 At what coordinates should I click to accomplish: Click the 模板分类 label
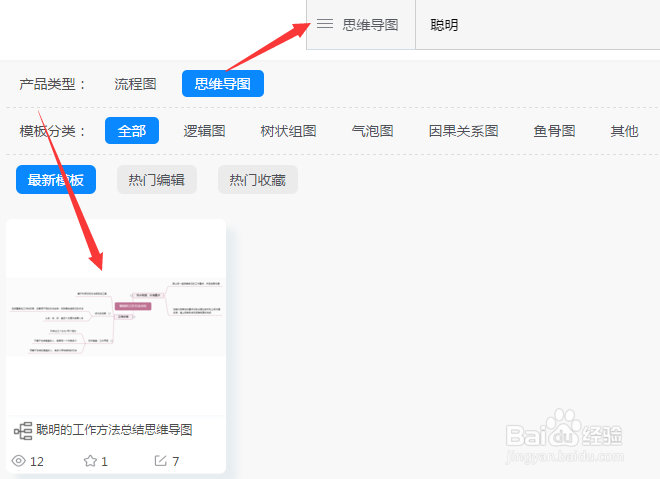click(52, 131)
